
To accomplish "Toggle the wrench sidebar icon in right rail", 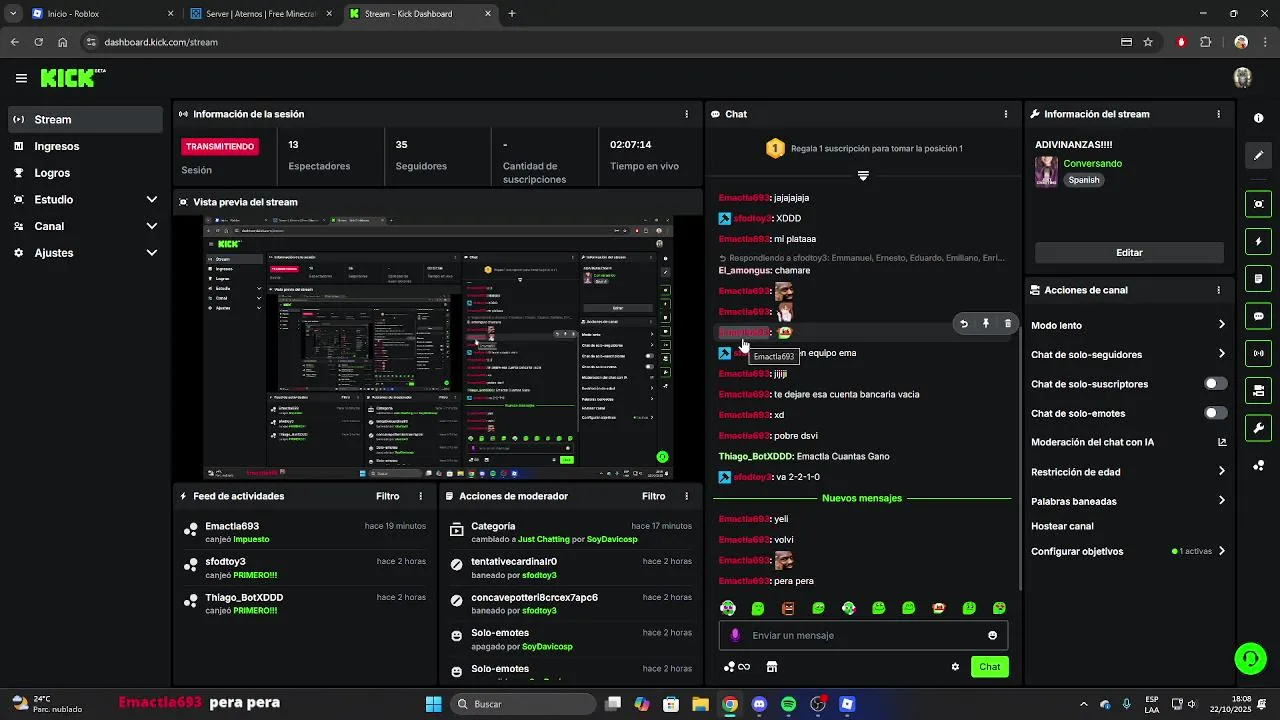I will pyautogui.click(x=1258, y=428).
